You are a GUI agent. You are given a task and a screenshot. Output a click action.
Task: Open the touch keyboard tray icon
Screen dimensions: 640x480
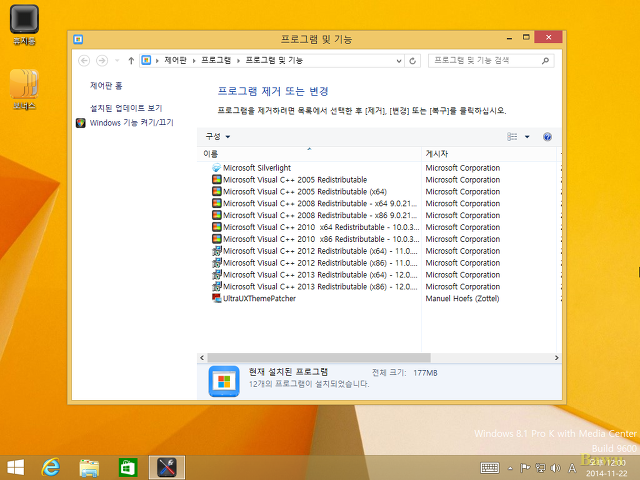(x=490, y=468)
